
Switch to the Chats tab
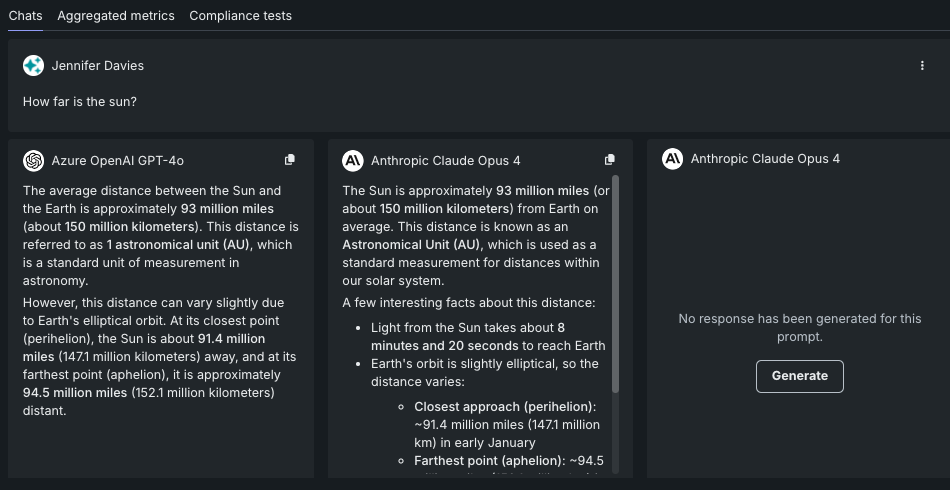click(25, 16)
